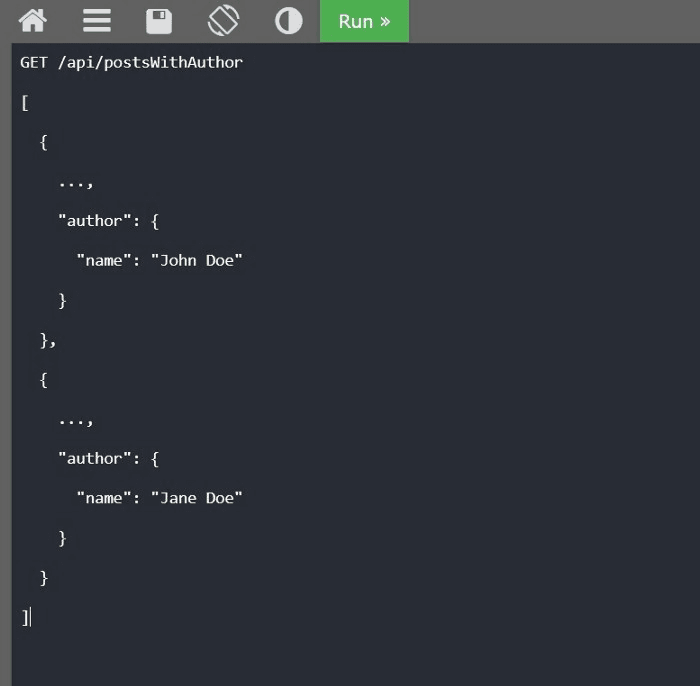This screenshot has width=700, height=686.
Task: Open the hamburger menu
Action: click(x=97, y=21)
